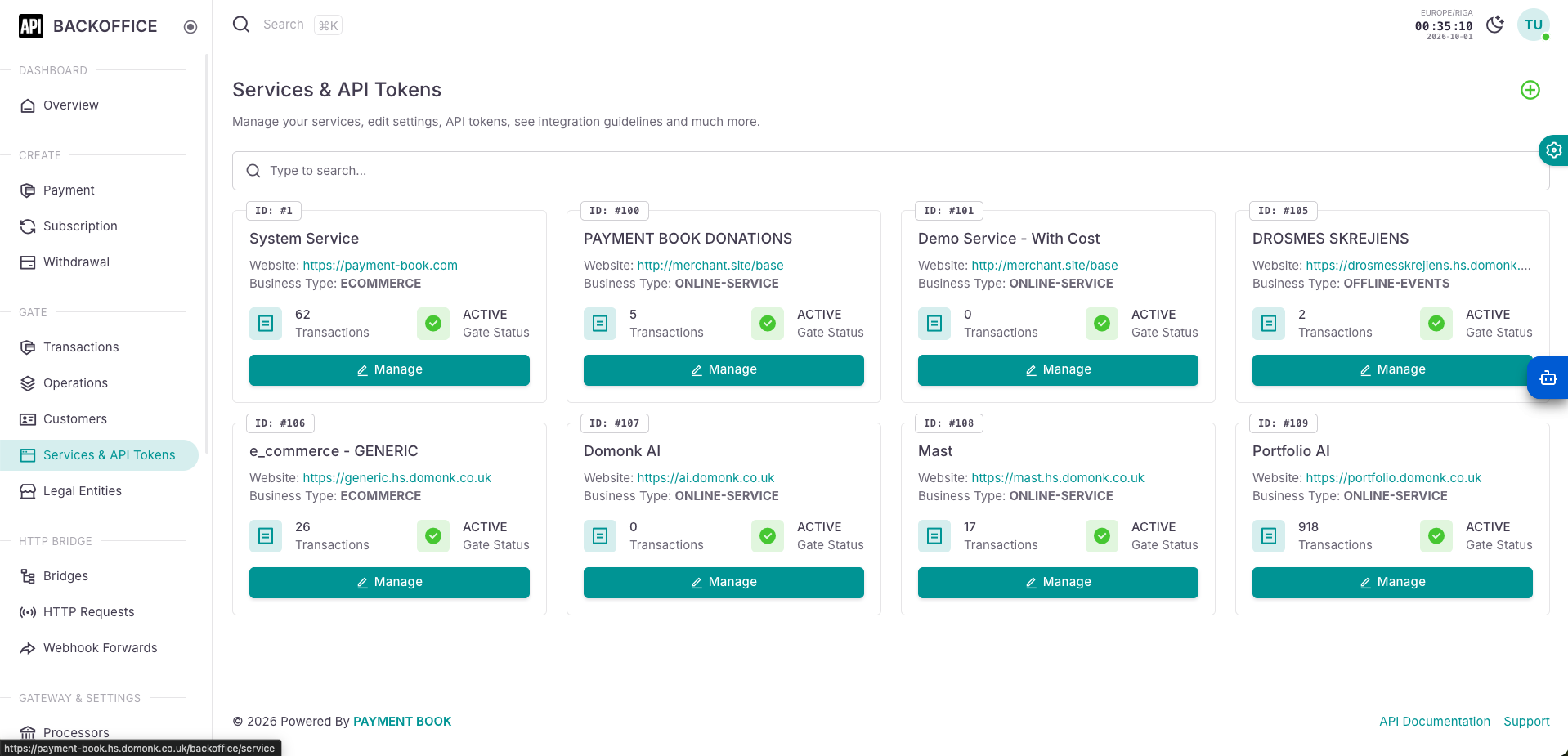The height and width of the screenshot is (756, 1568).
Task: Navigate to Transactions in sidebar
Action: tap(99, 347)
